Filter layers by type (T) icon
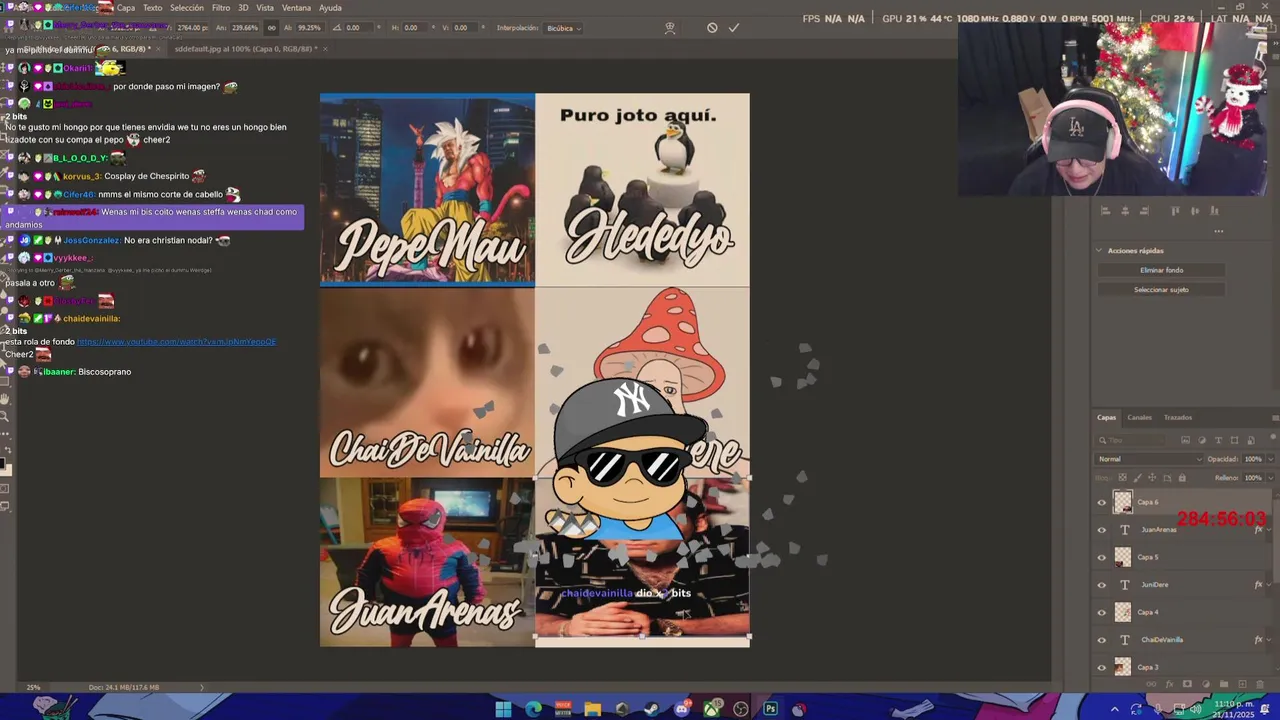This screenshot has height=720, width=1280. pos(1218,440)
